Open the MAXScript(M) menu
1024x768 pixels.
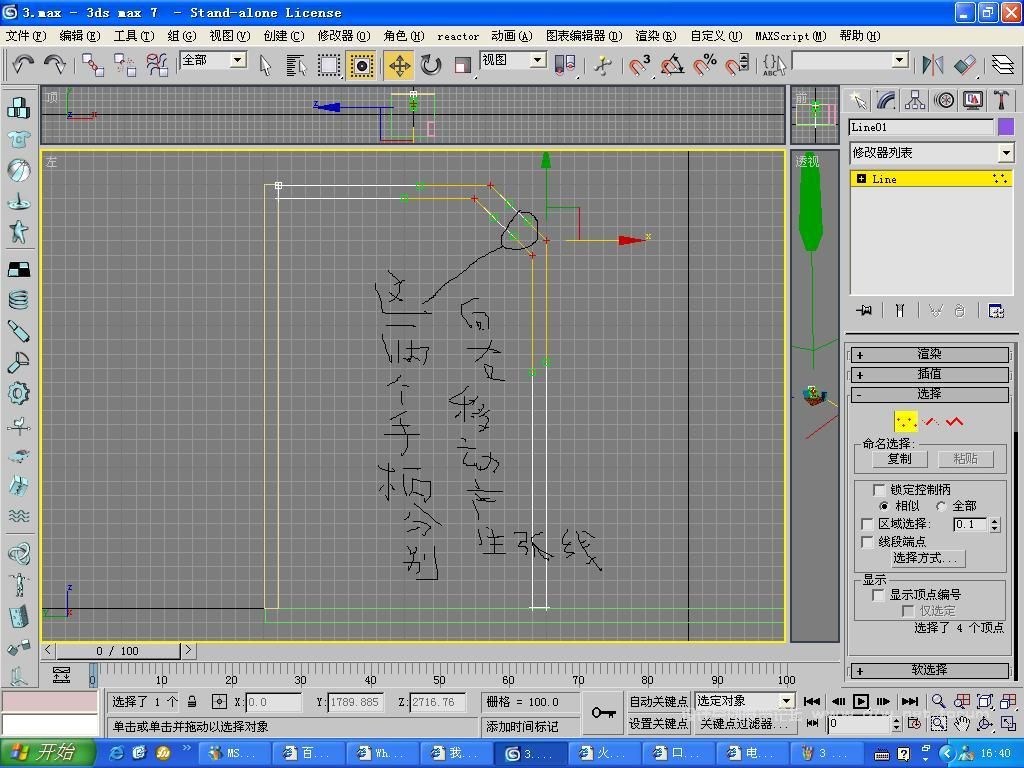click(x=791, y=36)
